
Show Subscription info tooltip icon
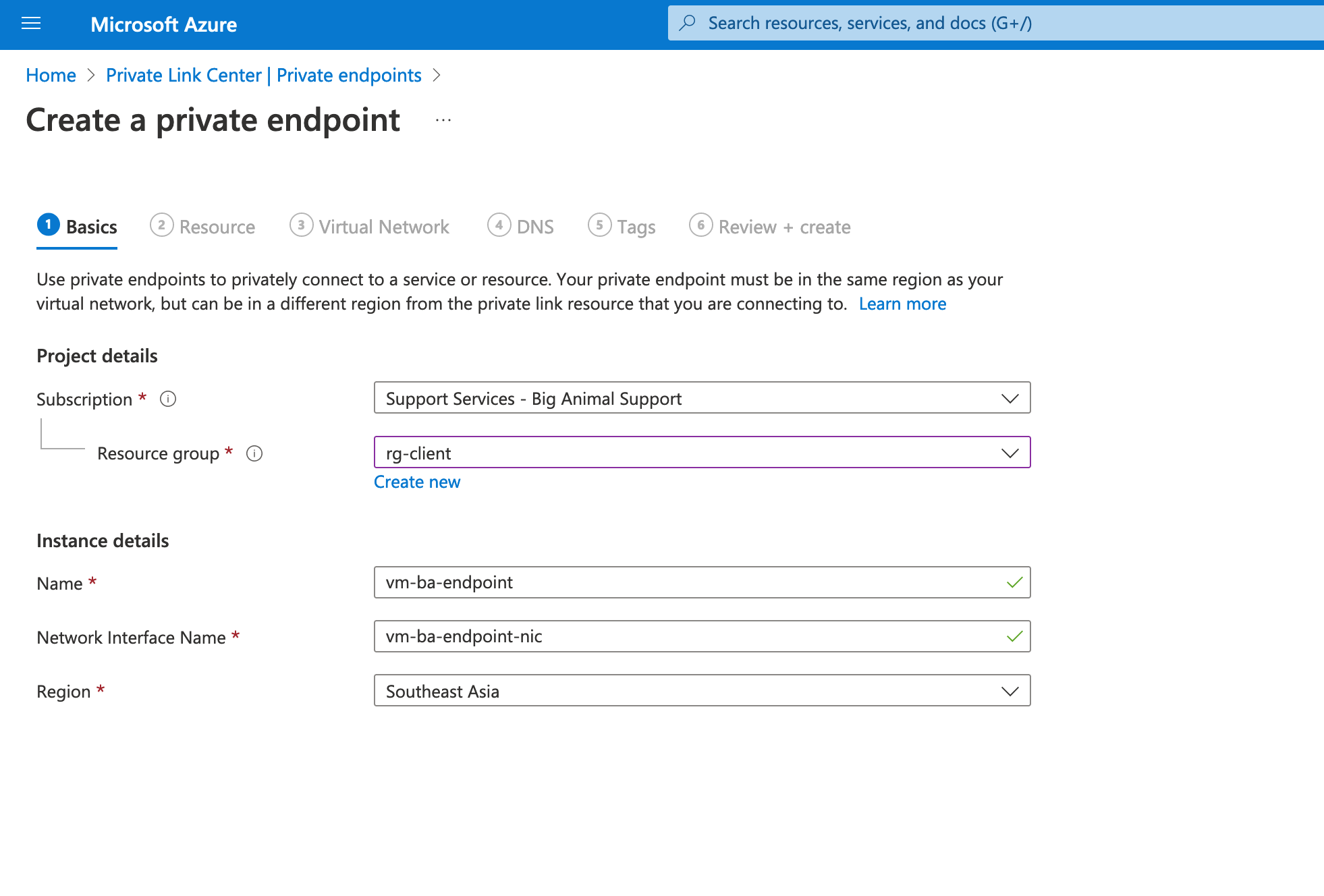coord(168,399)
